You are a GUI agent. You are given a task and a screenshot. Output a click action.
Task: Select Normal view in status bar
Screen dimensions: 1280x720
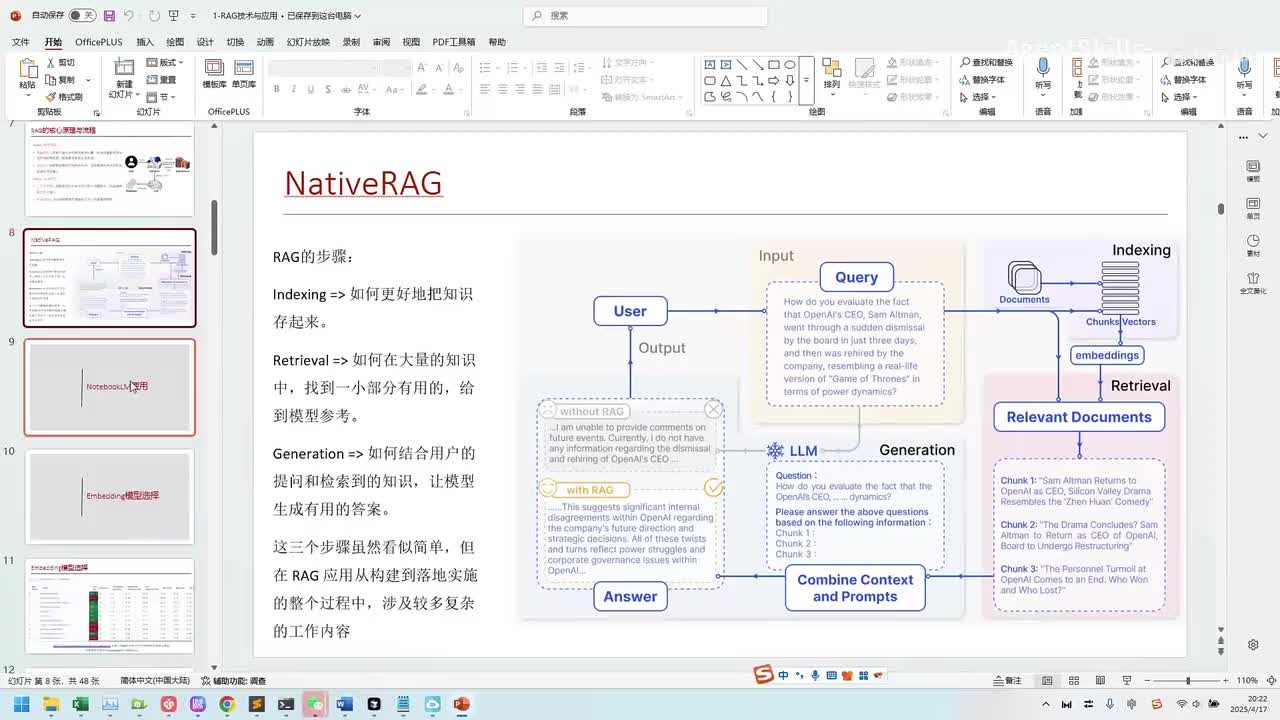click(1047, 680)
